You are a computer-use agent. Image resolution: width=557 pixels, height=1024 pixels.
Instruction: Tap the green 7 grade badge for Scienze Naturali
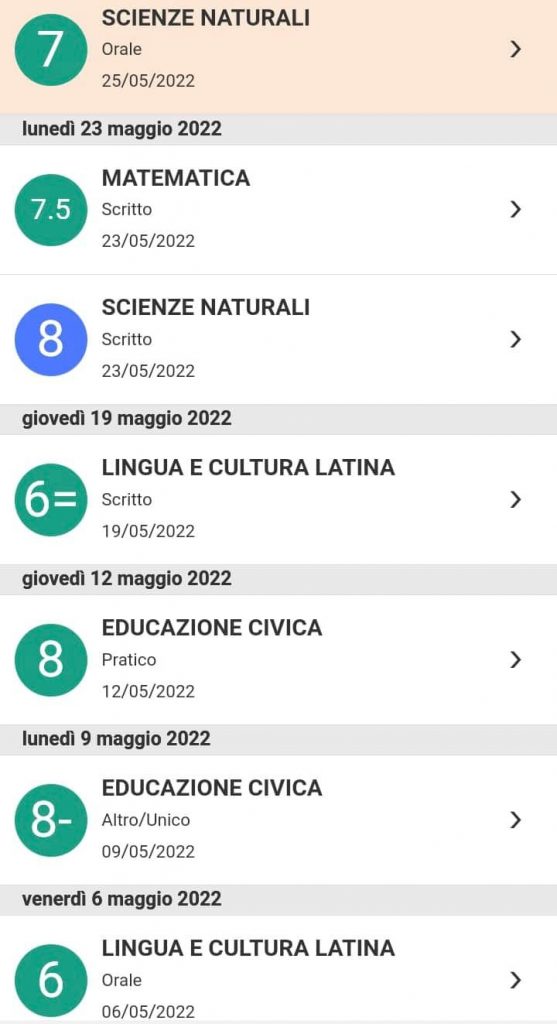pyautogui.click(x=51, y=50)
